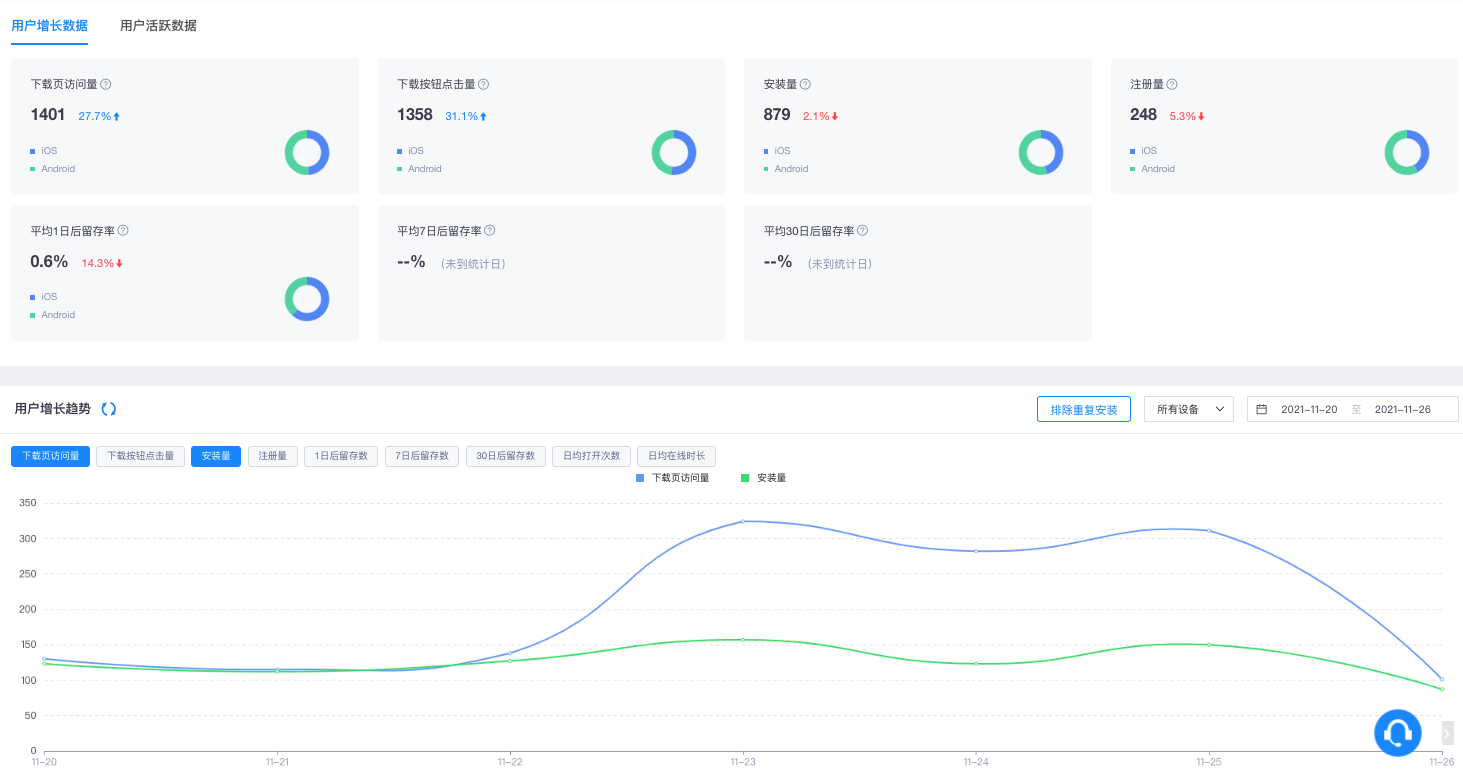The height and width of the screenshot is (777, 1463).
Task: Click the 31.1% increase indicator
Action: (x=466, y=116)
